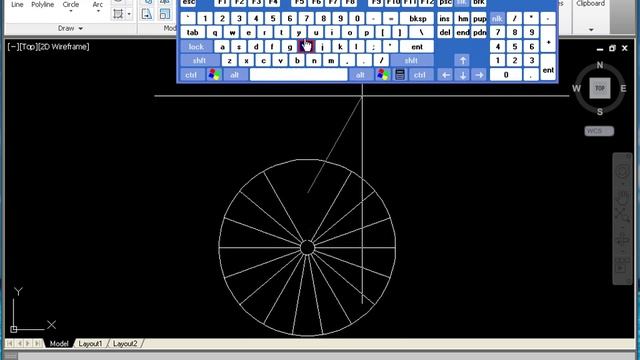
Task: Click the bksp key on keyboard
Action: click(x=417, y=18)
